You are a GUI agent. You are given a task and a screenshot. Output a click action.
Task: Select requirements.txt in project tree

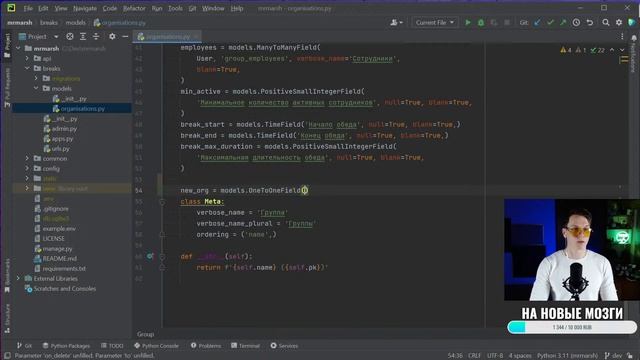coord(64,269)
